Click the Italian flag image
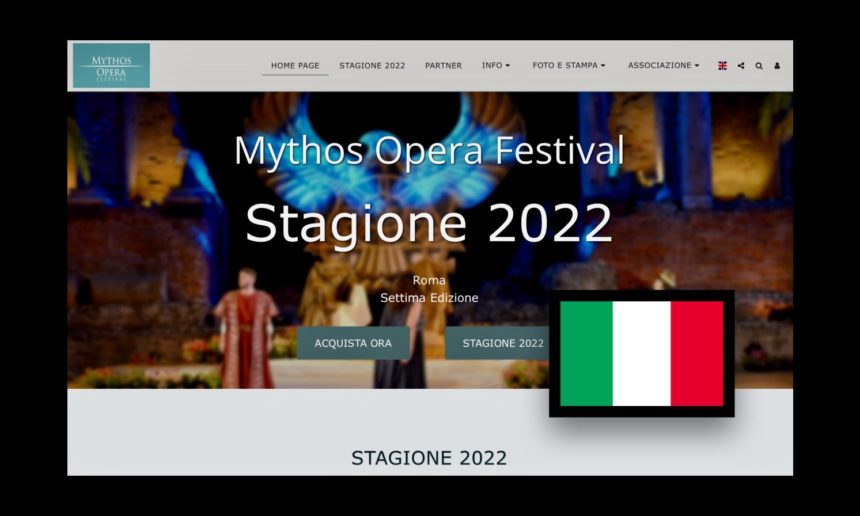The height and width of the screenshot is (516, 860). coord(642,354)
